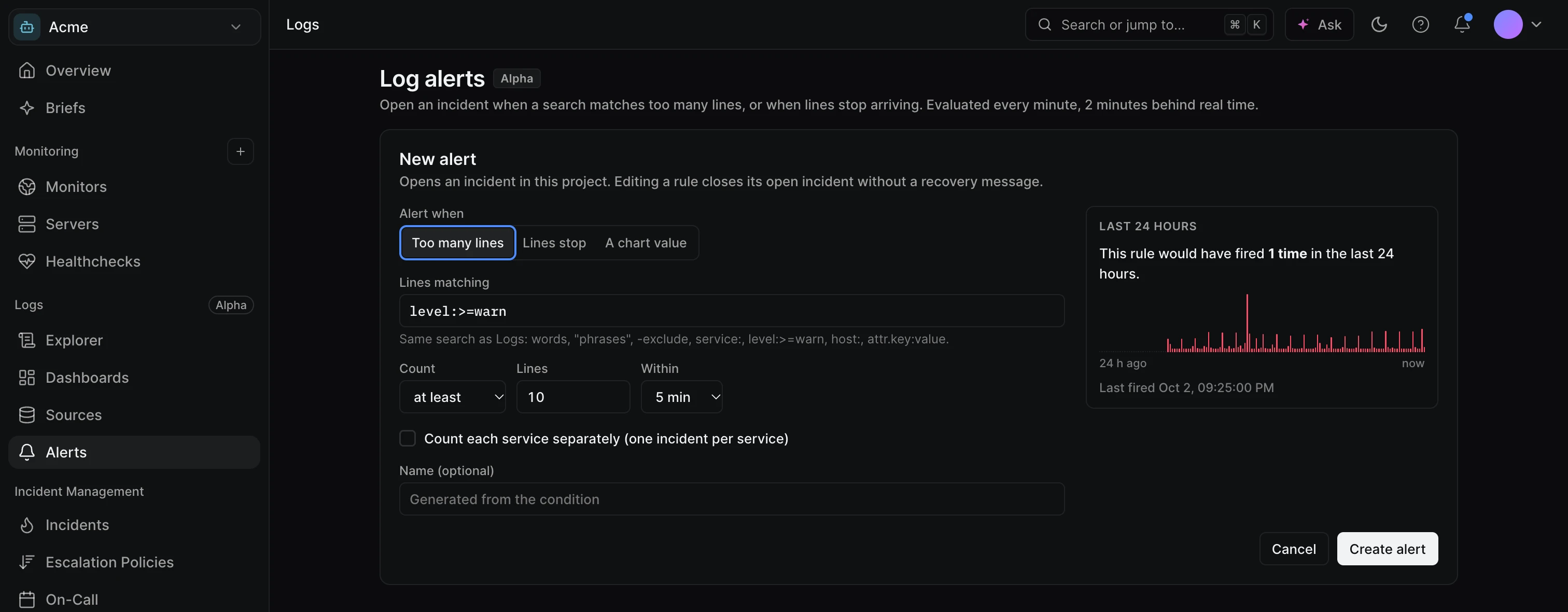This screenshot has height=612, width=1568.
Task: Click the Dashboards grid icon
Action: [x=27, y=378]
